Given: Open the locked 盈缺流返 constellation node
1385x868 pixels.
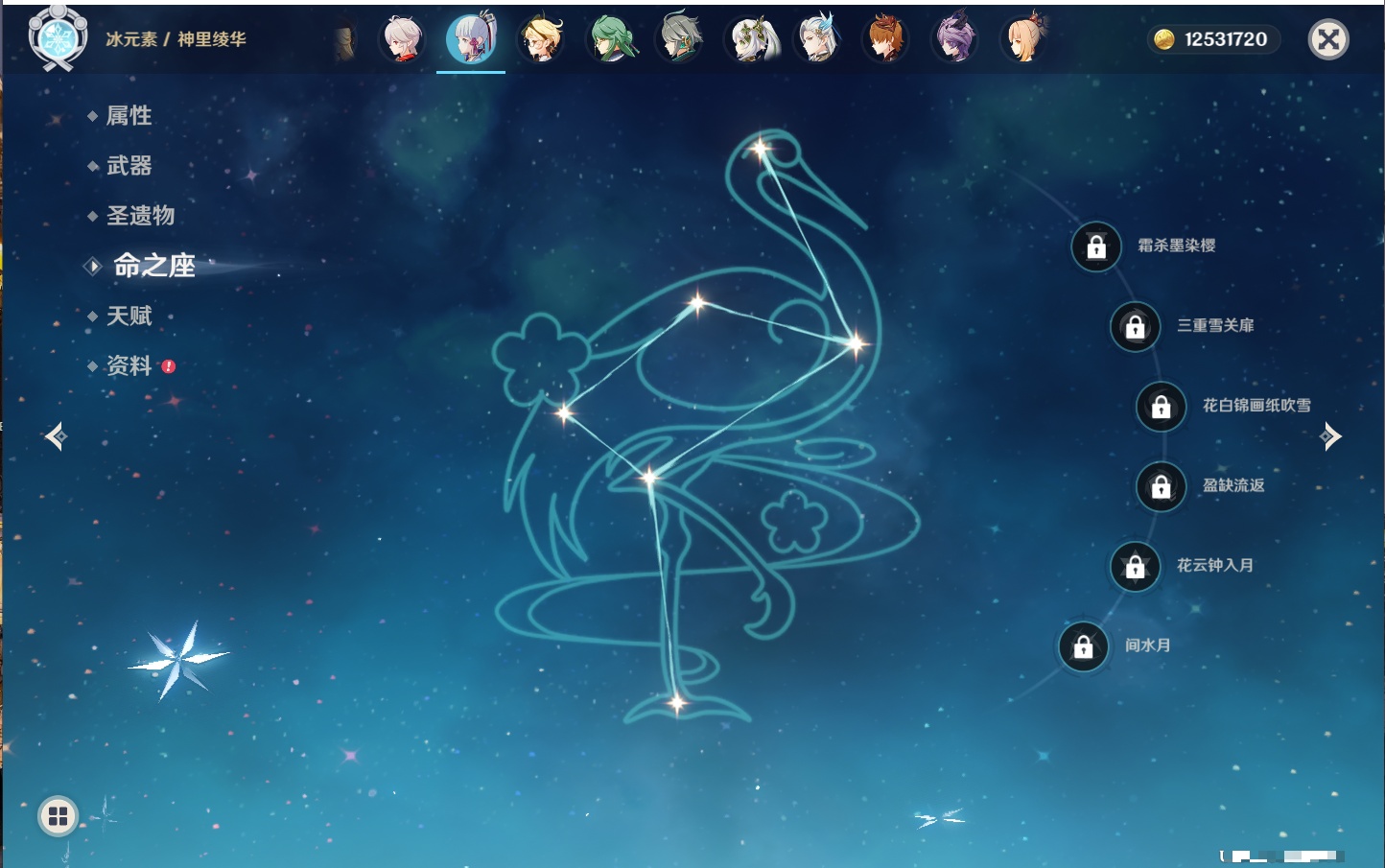Looking at the screenshot, I should click(x=1162, y=486).
